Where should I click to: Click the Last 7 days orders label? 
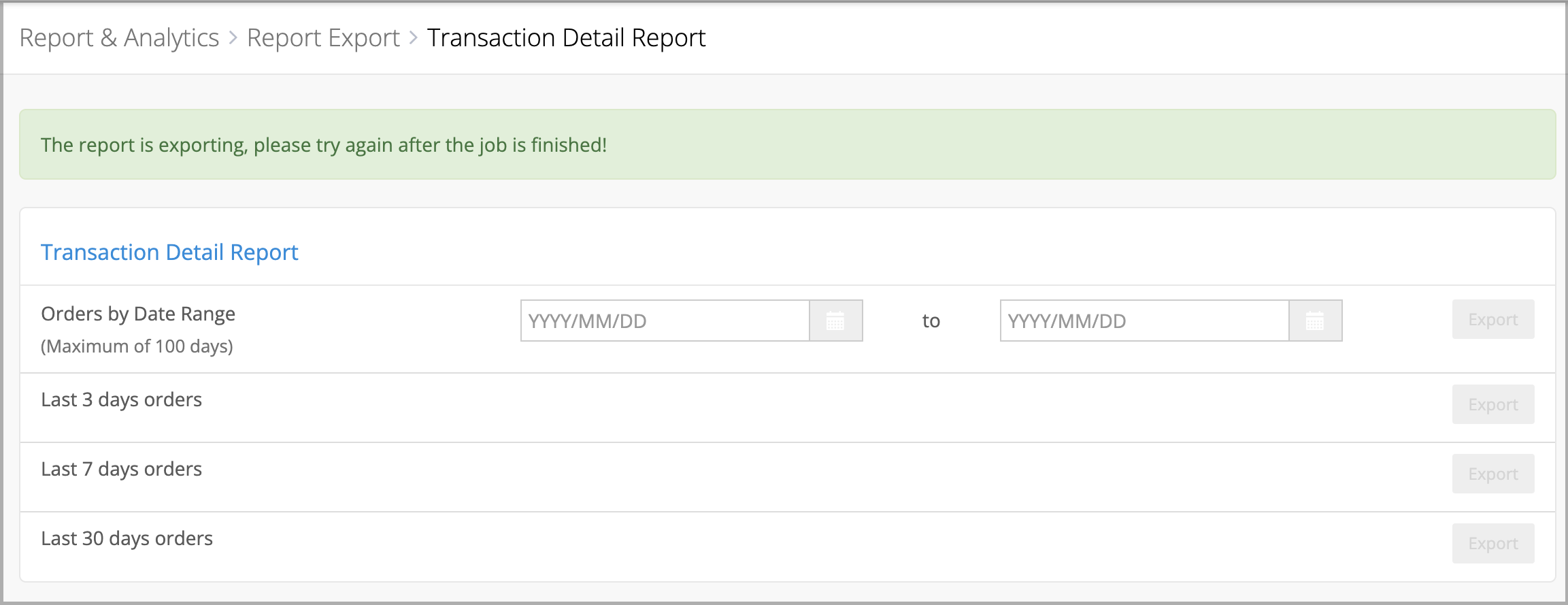[121, 469]
